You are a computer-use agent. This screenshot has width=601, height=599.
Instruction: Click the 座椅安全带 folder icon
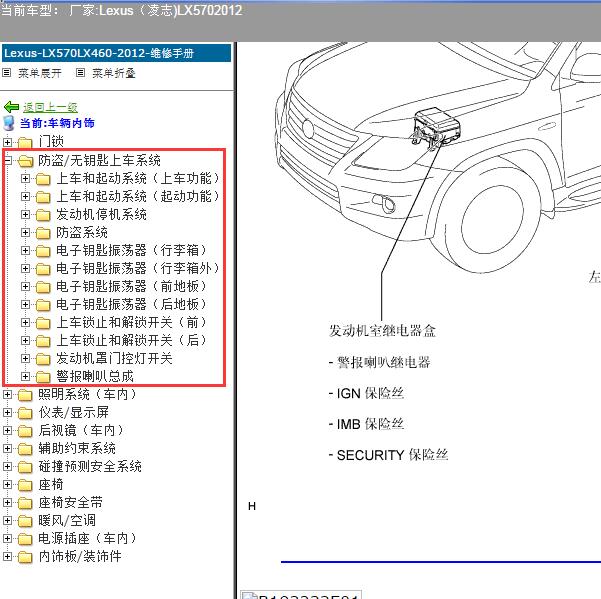pyautogui.click(x=25, y=503)
